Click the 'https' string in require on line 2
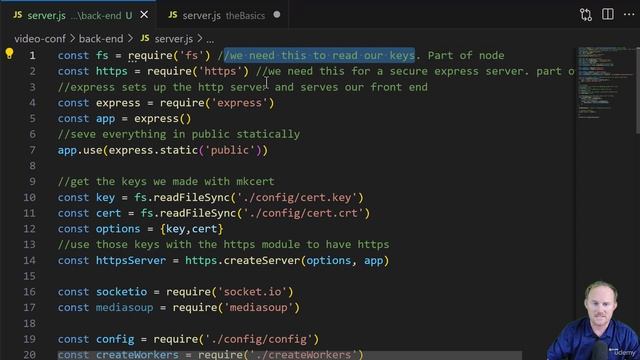 (220, 71)
